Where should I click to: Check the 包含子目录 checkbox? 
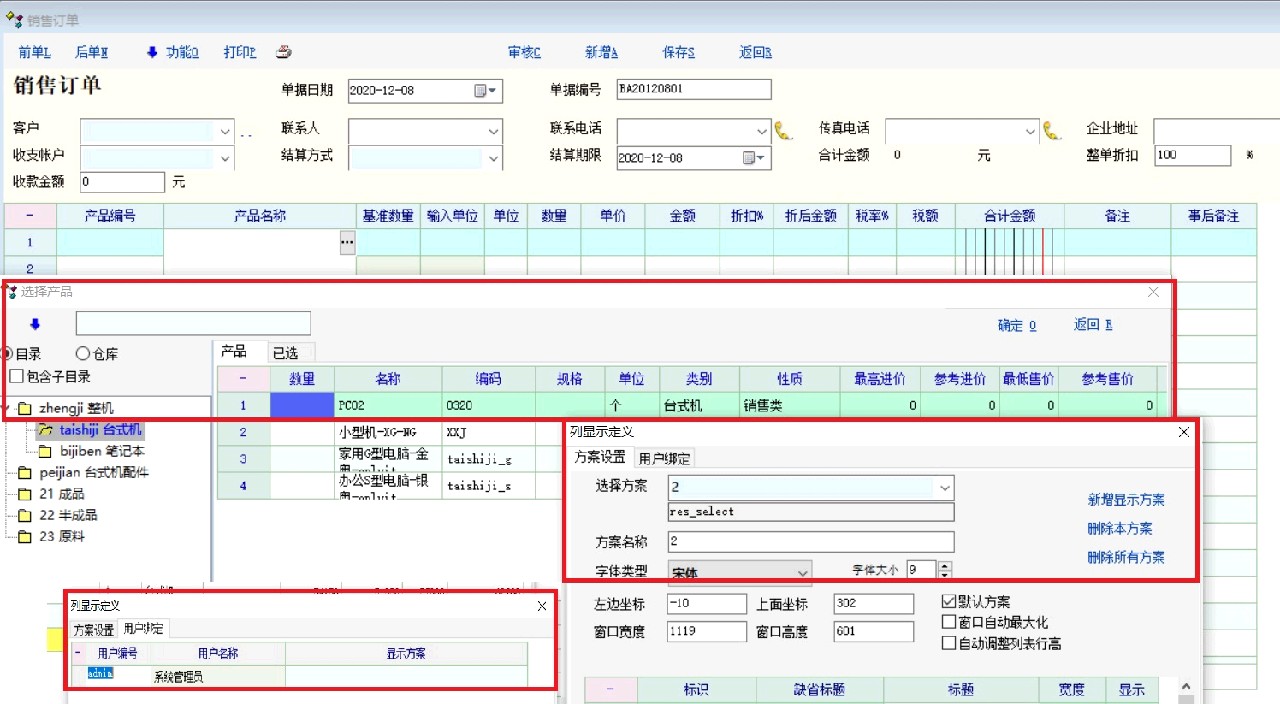[x=16, y=377]
